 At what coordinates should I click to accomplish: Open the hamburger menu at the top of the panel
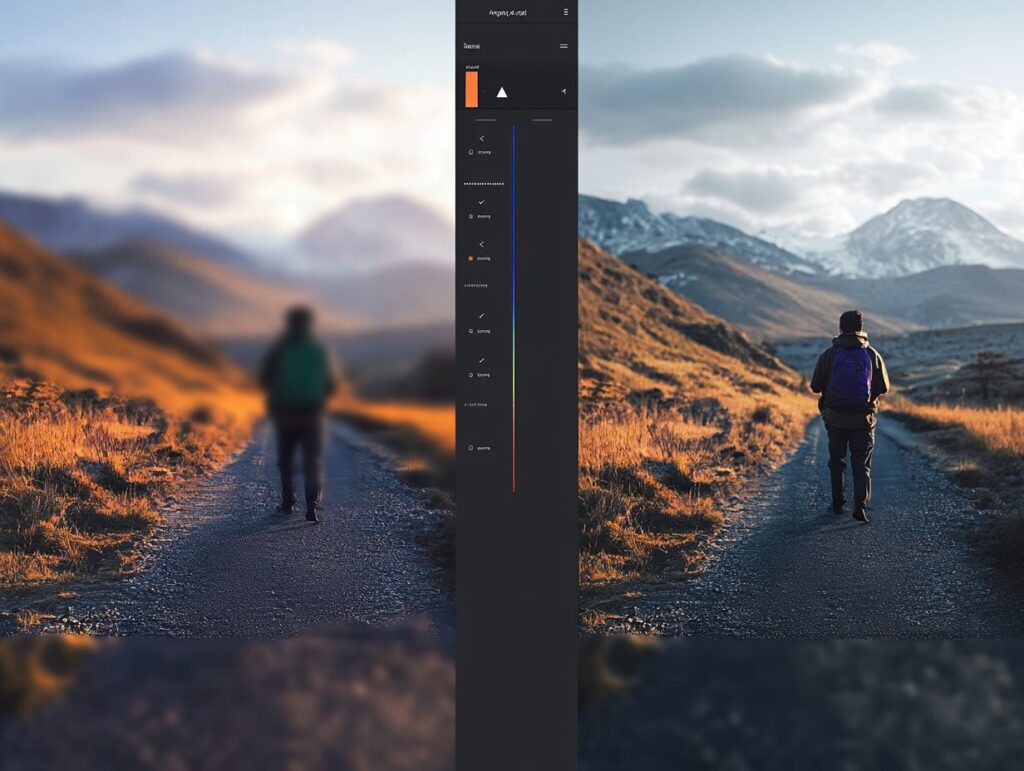click(565, 10)
